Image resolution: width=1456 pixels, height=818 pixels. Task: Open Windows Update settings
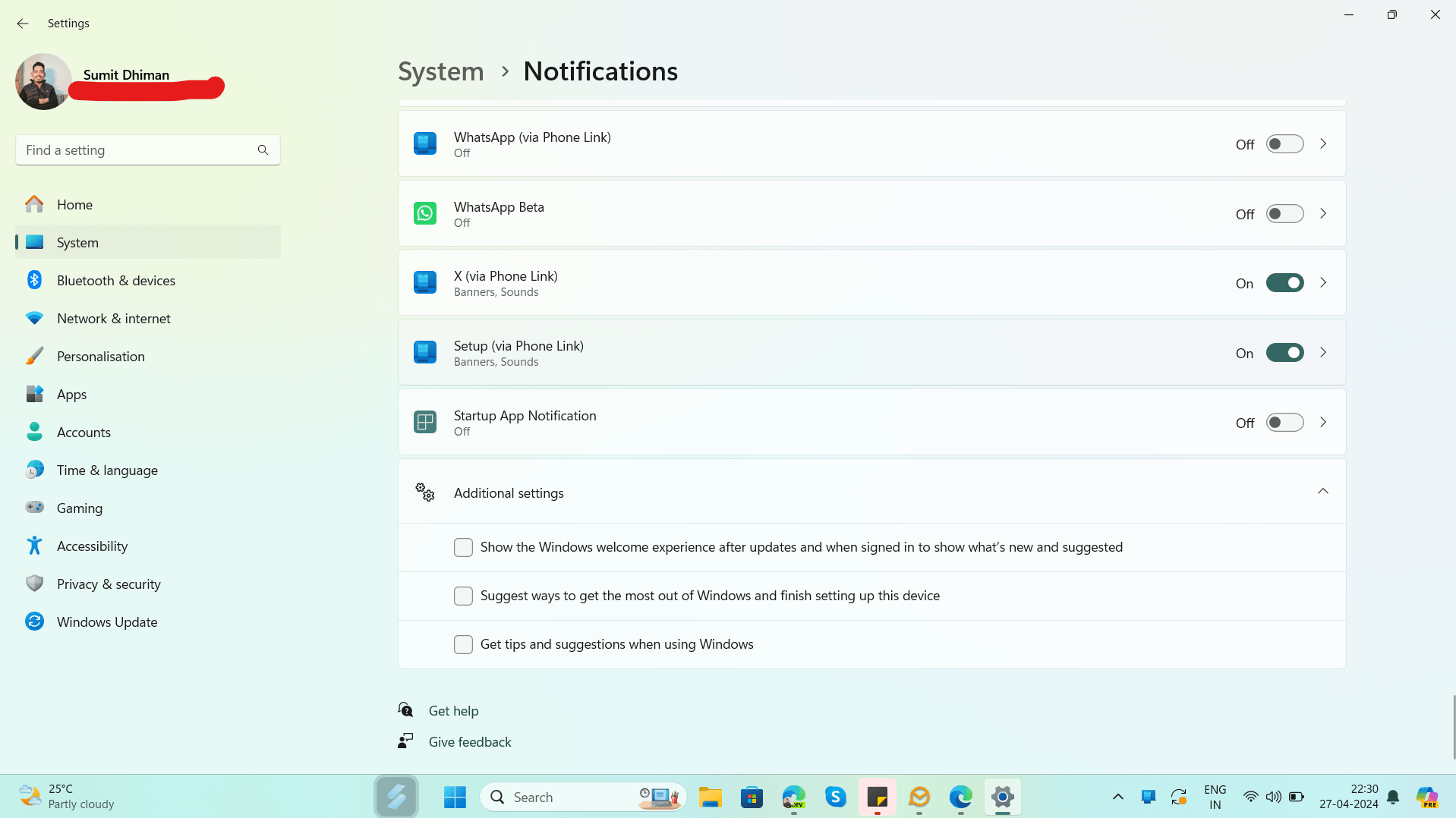coord(148,621)
